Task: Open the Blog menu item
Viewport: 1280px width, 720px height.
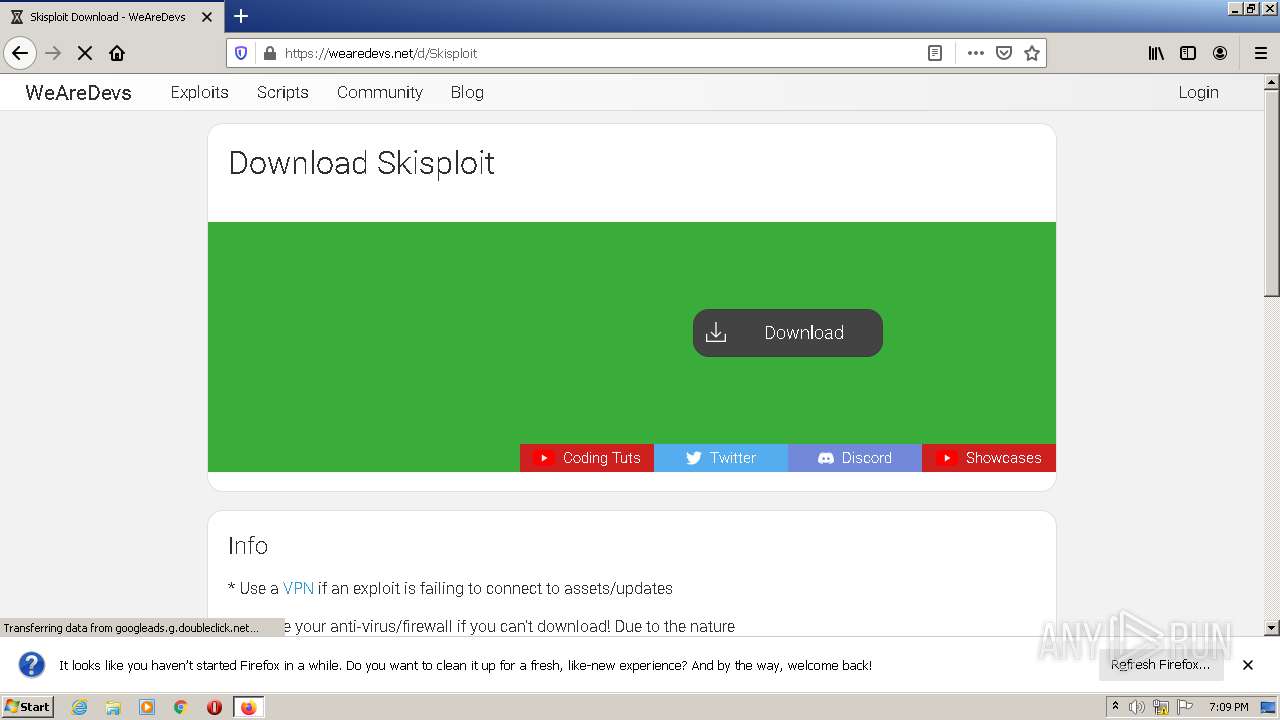Action: [x=467, y=92]
